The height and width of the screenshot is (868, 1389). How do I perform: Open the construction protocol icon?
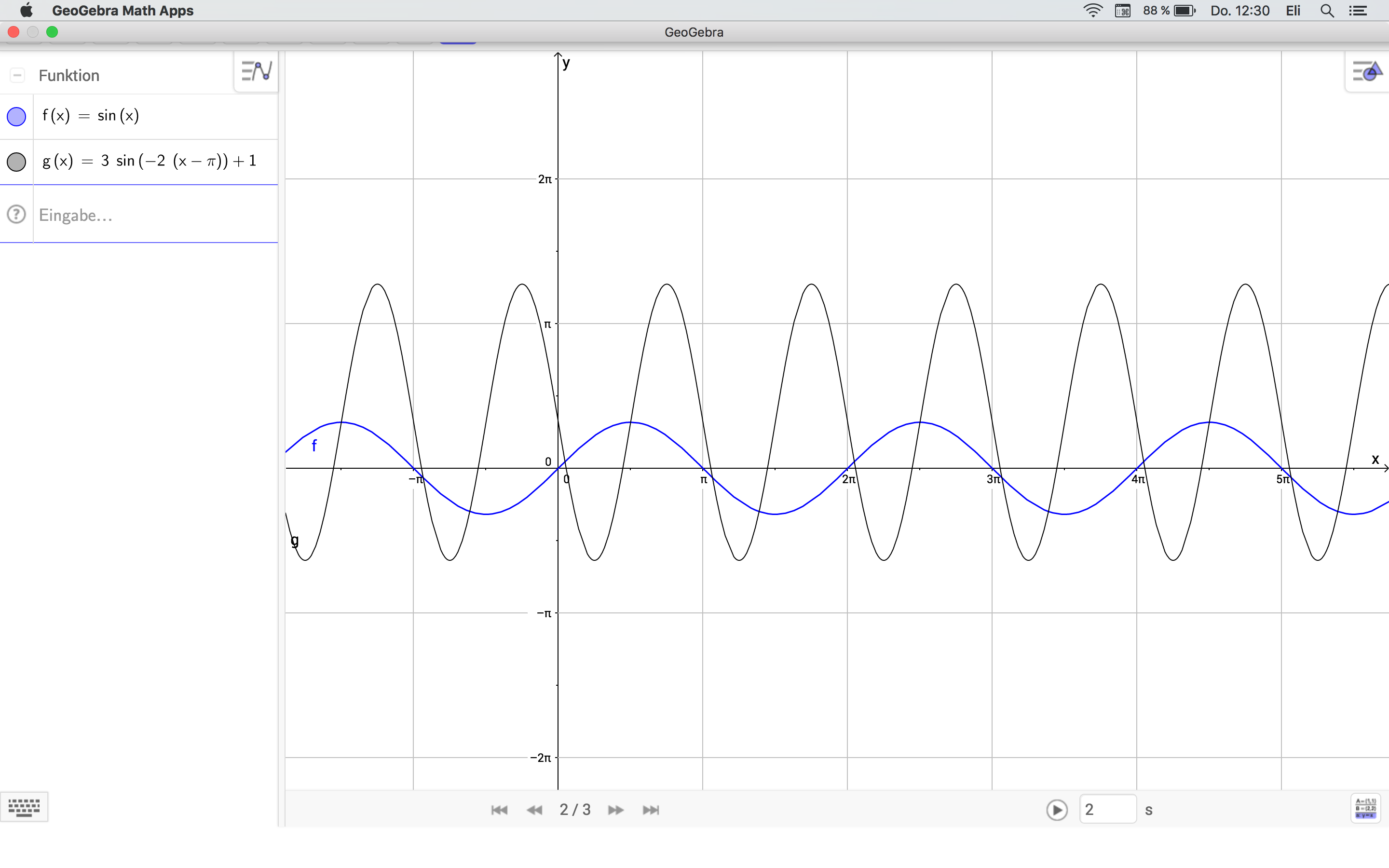(x=1365, y=808)
